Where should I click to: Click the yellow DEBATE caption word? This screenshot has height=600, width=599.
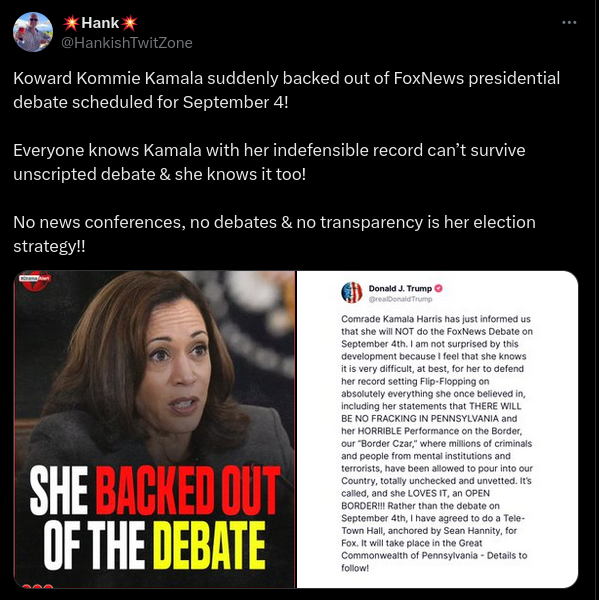tap(209, 546)
